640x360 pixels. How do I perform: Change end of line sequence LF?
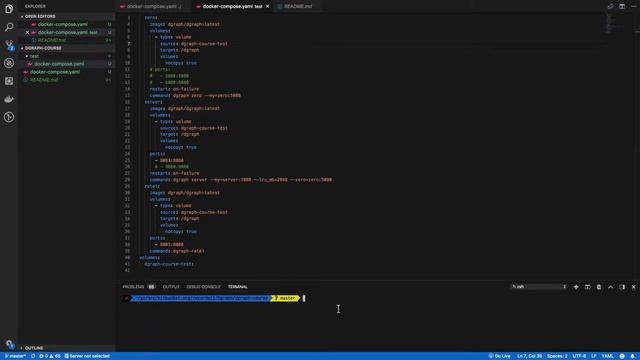594,356
